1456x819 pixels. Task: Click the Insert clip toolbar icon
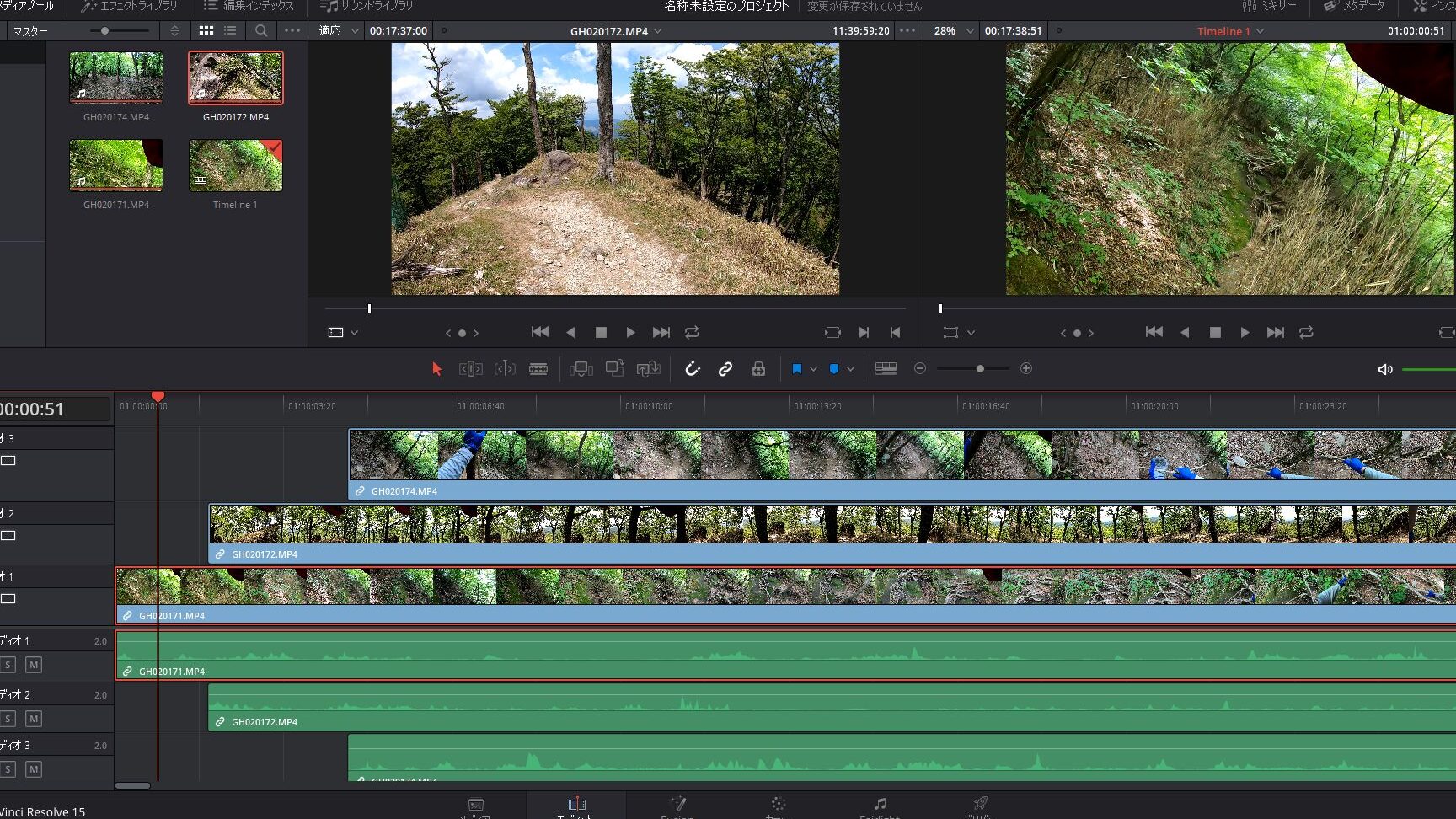coord(581,369)
